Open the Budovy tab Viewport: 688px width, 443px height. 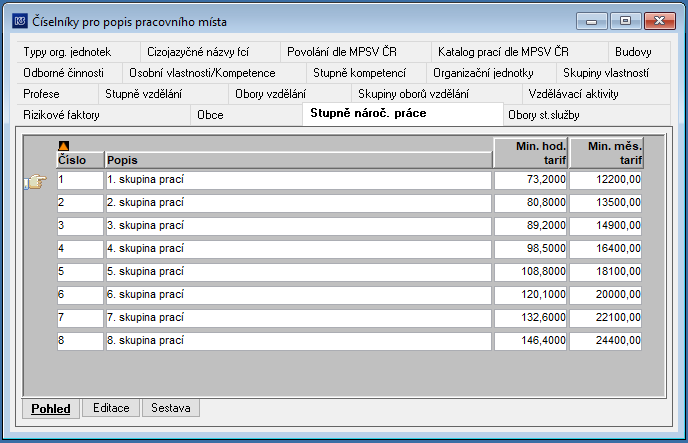[639, 52]
